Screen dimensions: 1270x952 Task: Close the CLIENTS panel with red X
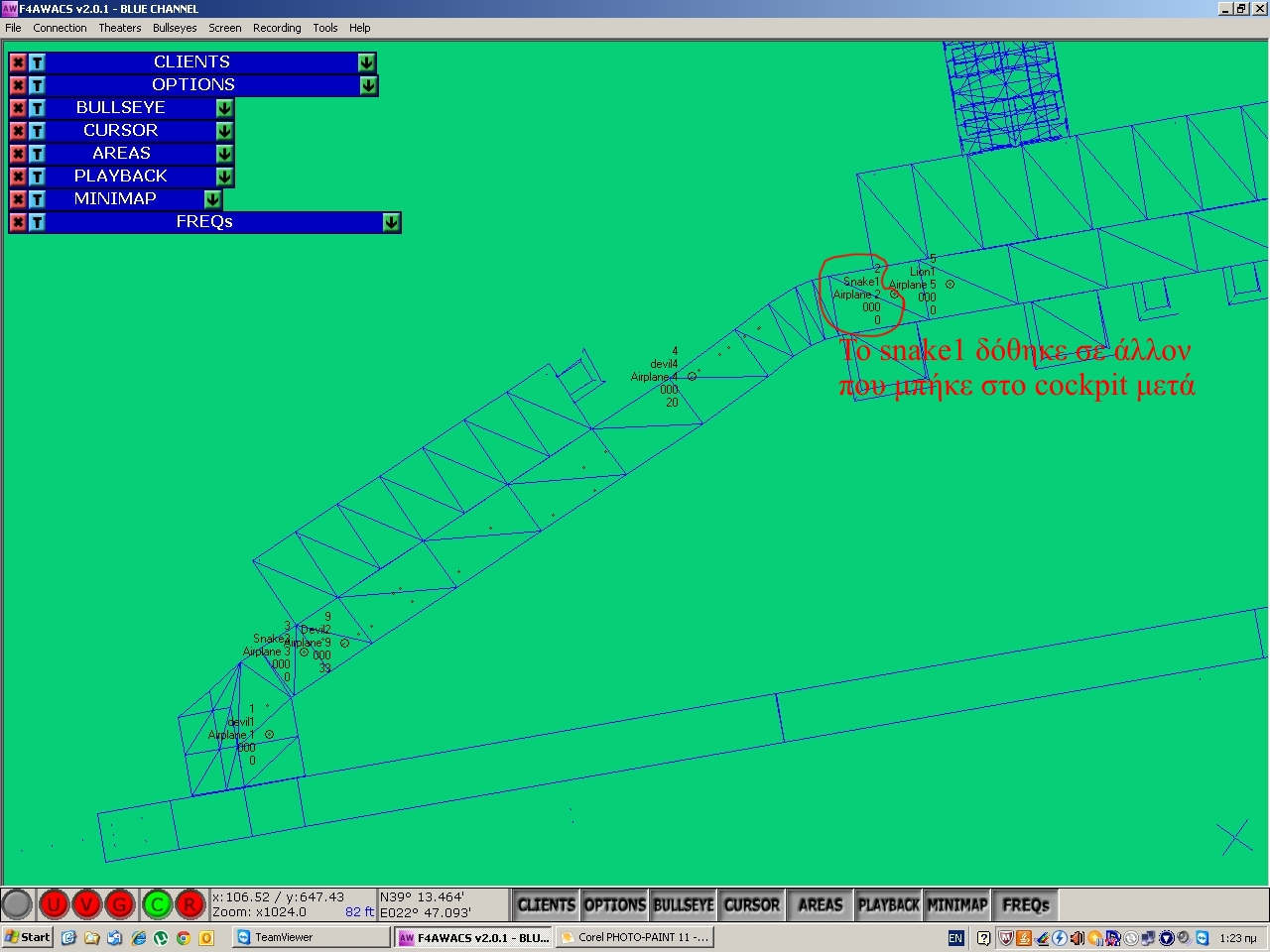[18, 62]
